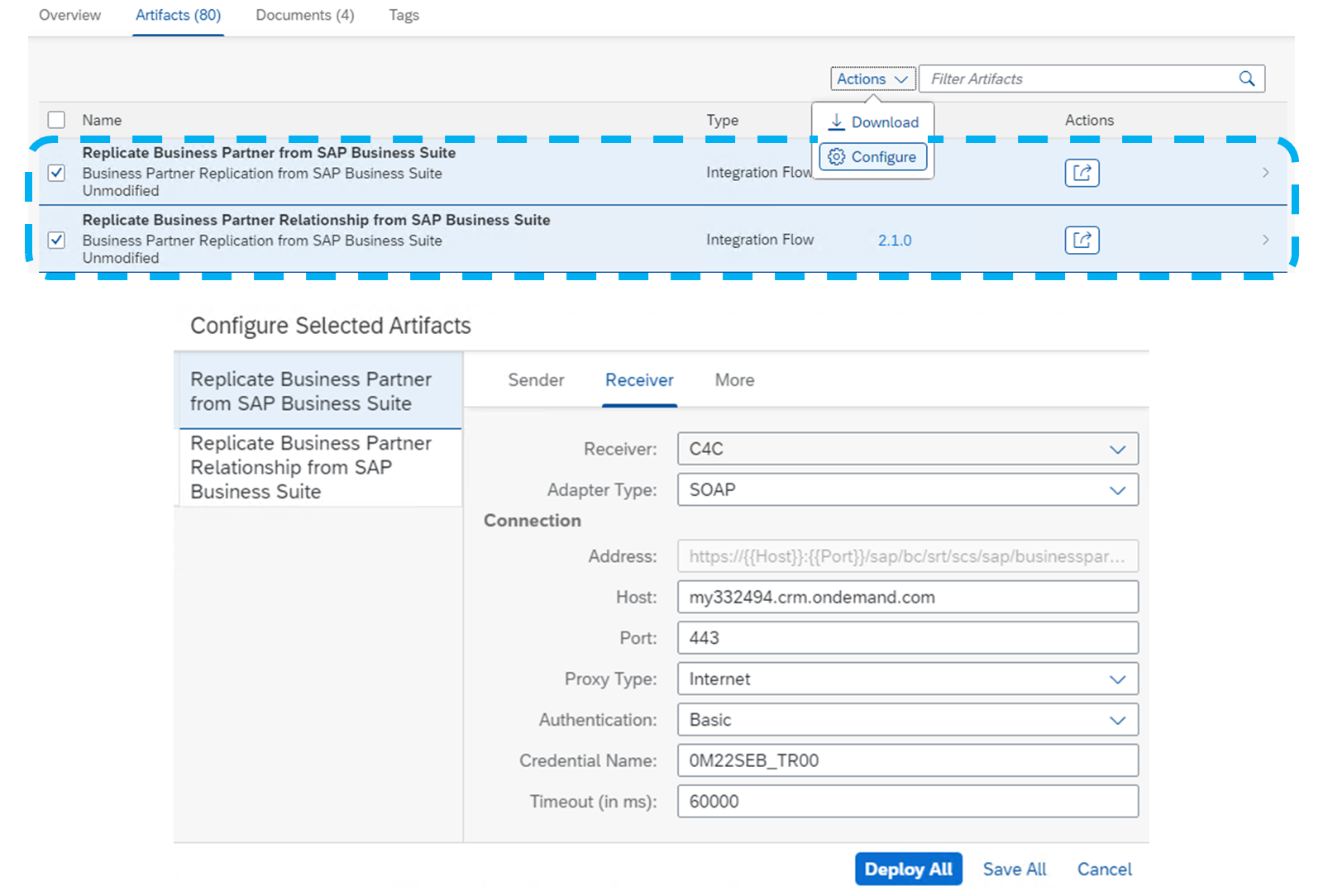Click Configure Selected Artifacts heading
The width and height of the screenshot is (1323, 896).
coord(331,326)
